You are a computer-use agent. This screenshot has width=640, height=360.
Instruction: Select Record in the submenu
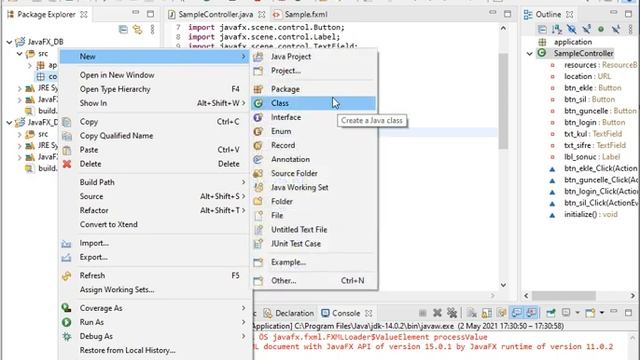point(313,145)
